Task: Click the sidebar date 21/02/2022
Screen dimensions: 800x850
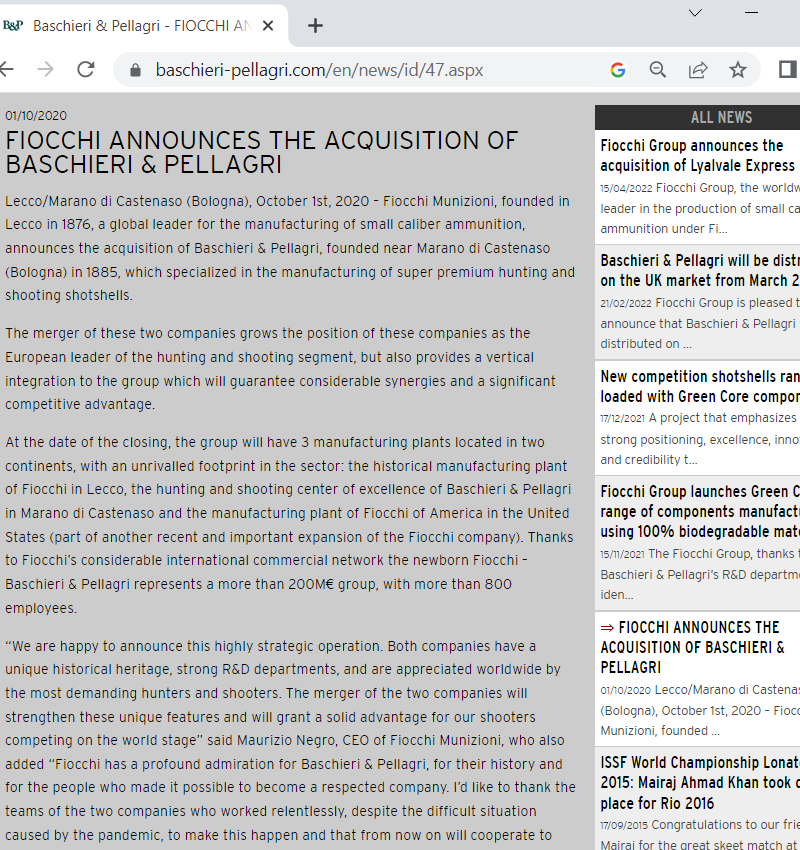Action: pyautogui.click(x=625, y=304)
